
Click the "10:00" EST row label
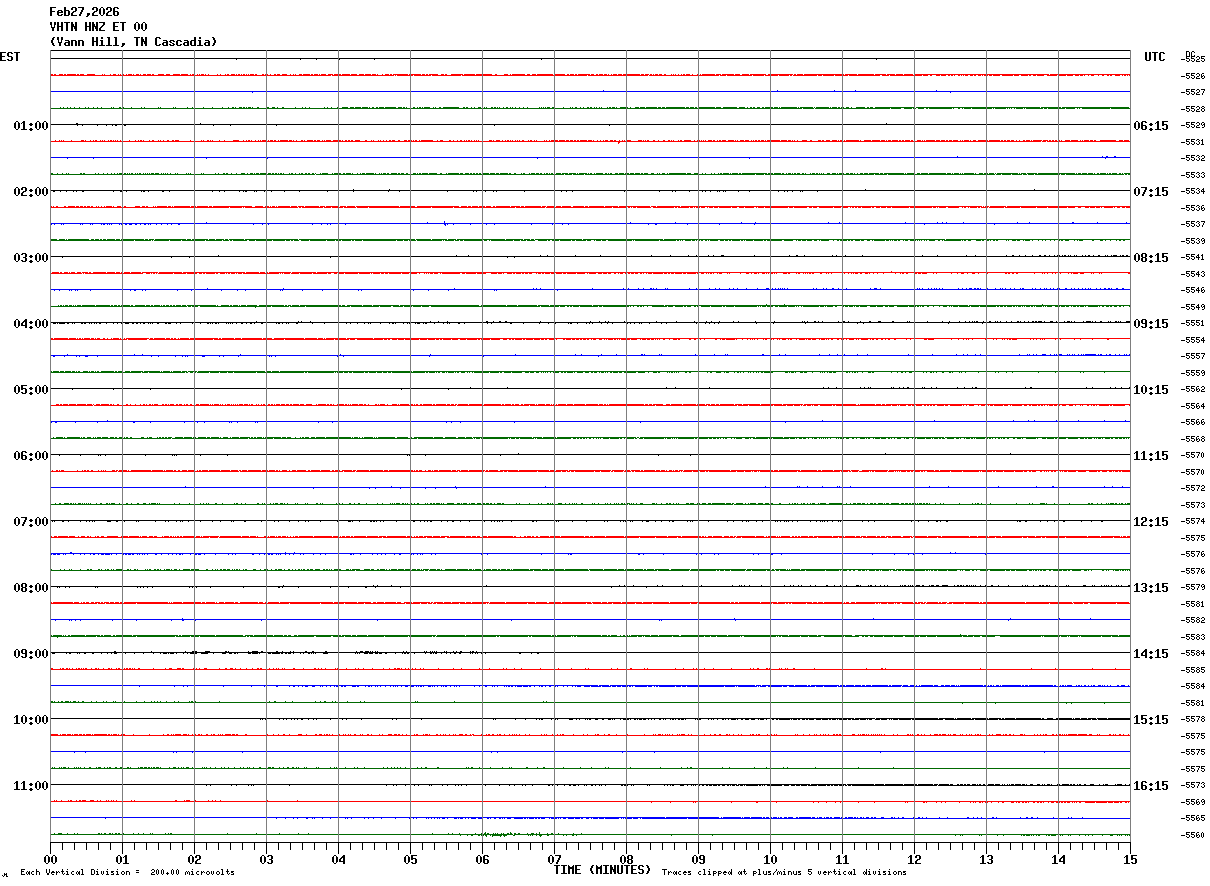pyautogui.click(x=31, y=720)
